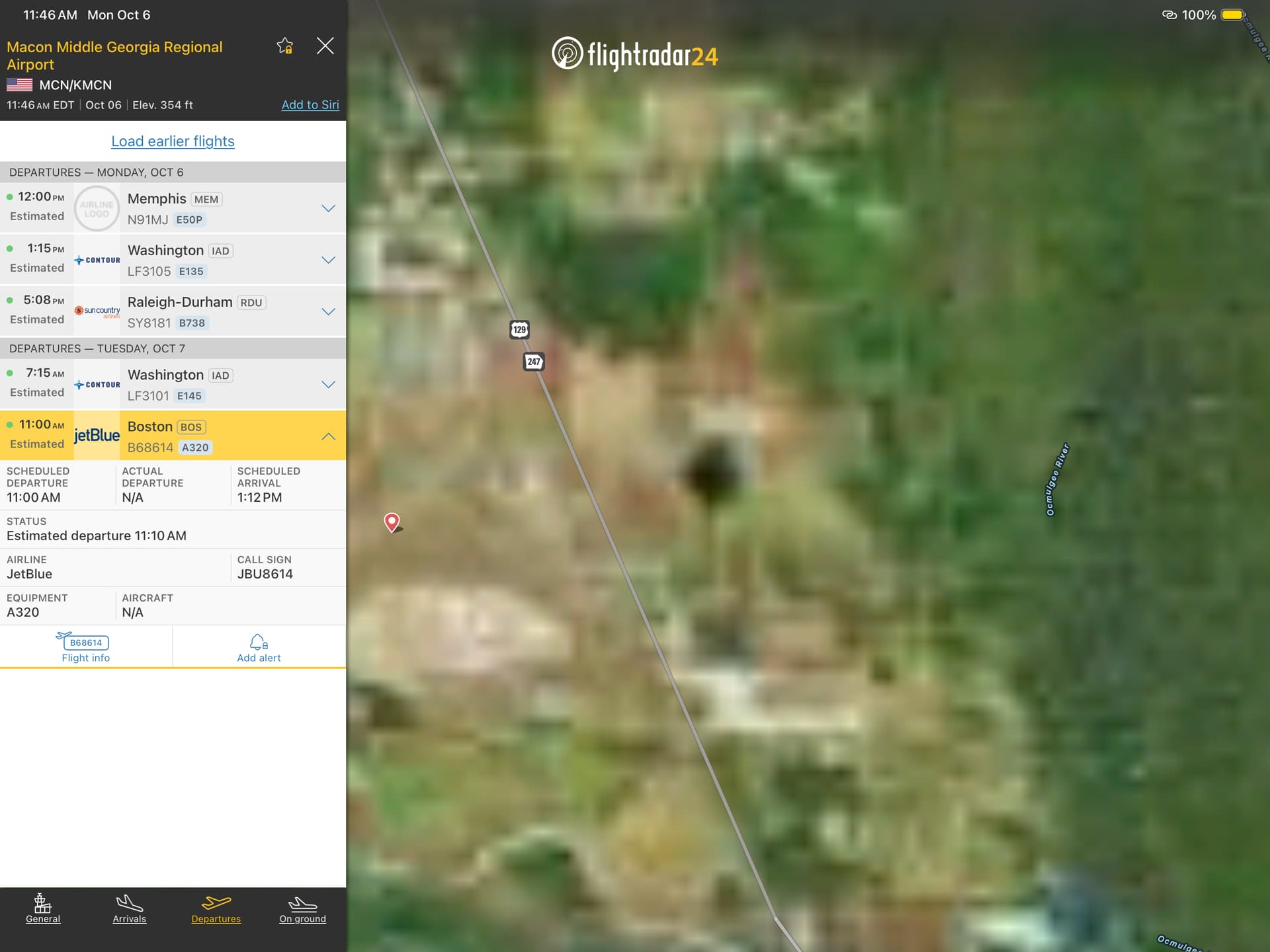Load earlier flights

click(x=173, y=141)
